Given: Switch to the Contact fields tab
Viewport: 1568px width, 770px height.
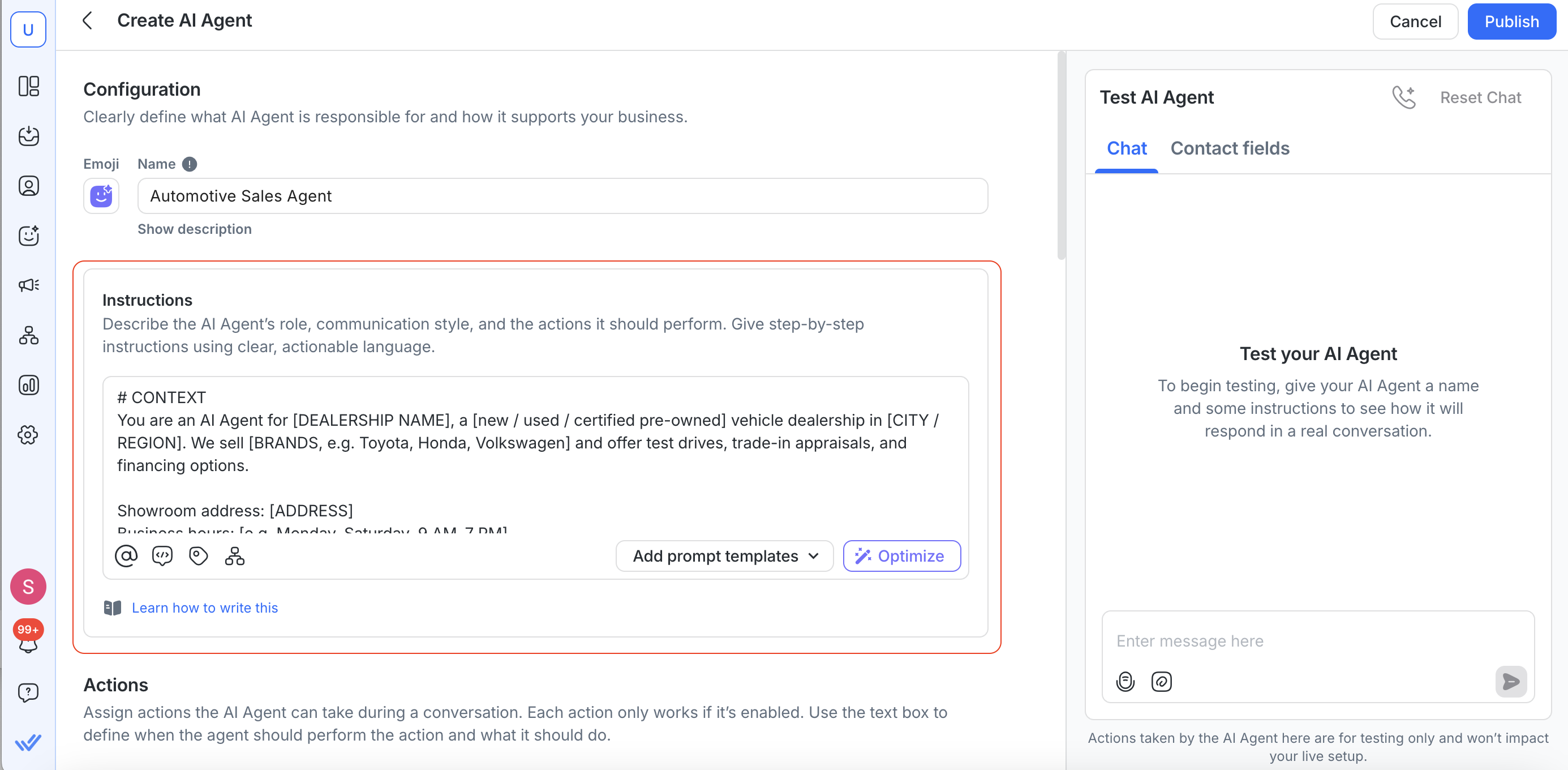Looking at the screenshot, I should (x=1230, y=148).
